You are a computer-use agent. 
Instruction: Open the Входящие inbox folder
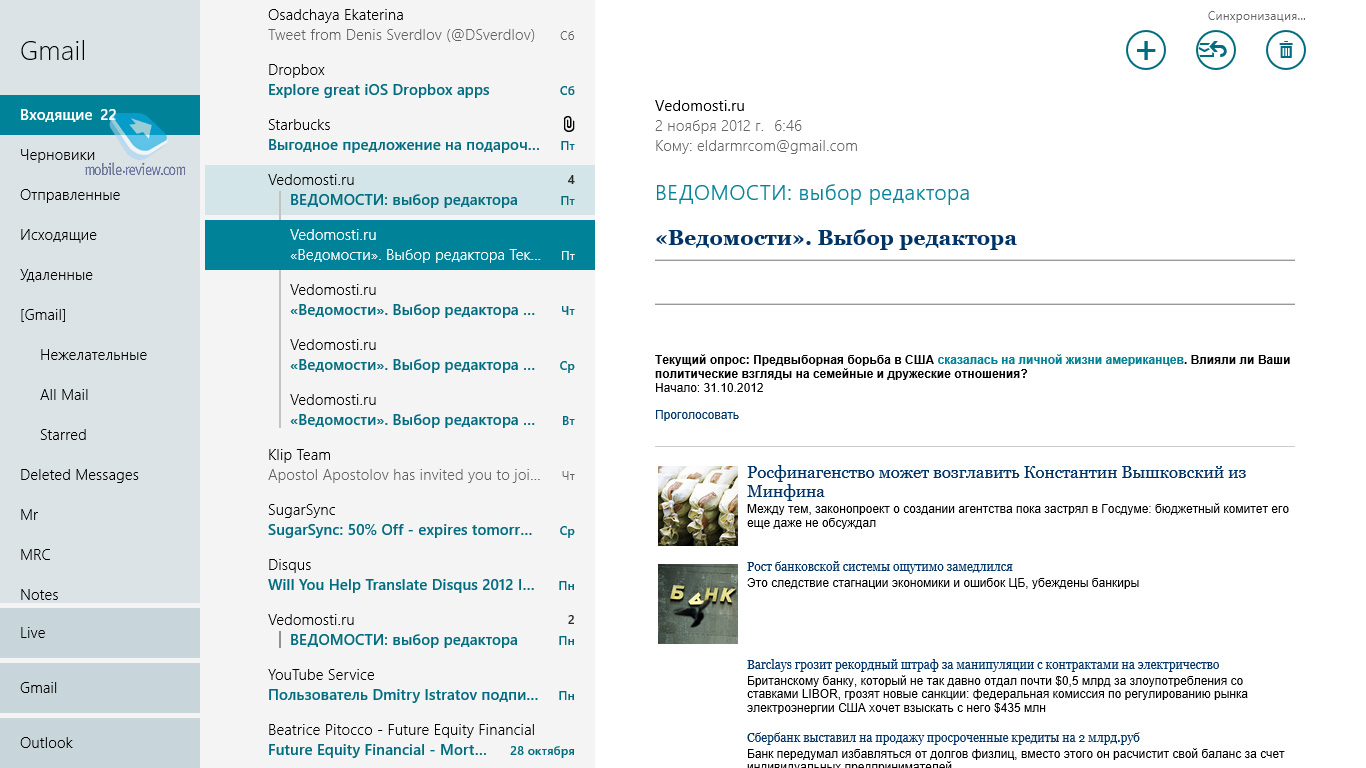point(100,115)
